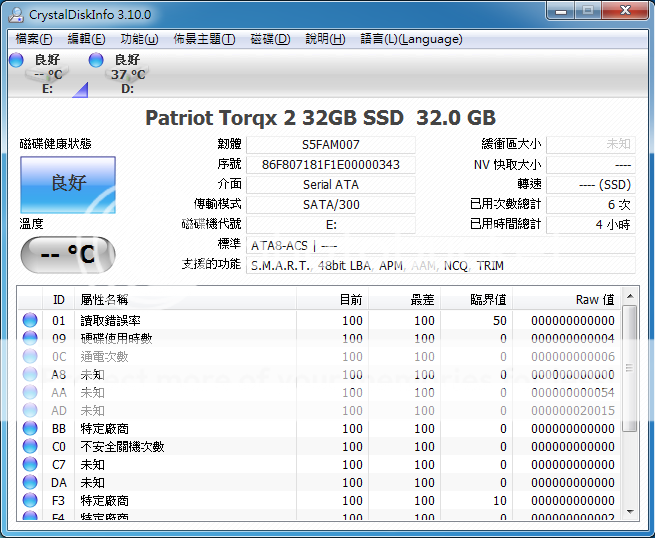
Task: Click status orb for ID F3 row
Action: 30,500
